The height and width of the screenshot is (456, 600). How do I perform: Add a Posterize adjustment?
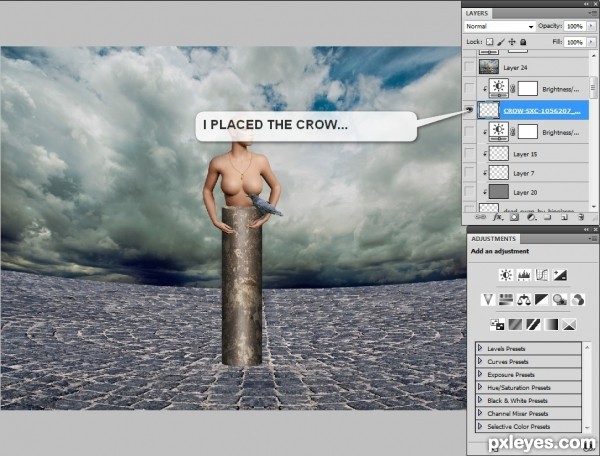point(515,324)
